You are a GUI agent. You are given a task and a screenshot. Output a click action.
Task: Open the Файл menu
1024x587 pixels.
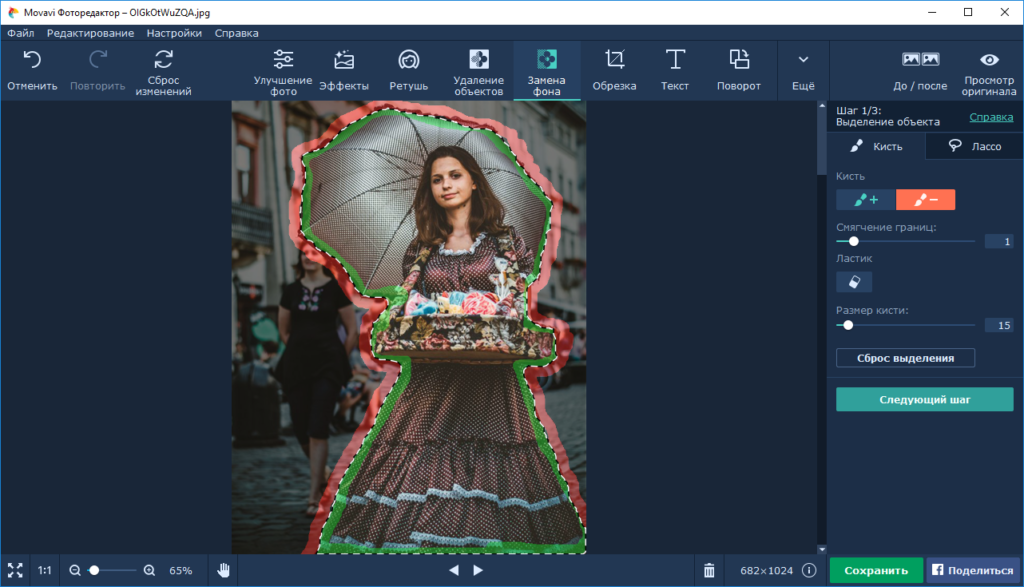tap(20, 33)
